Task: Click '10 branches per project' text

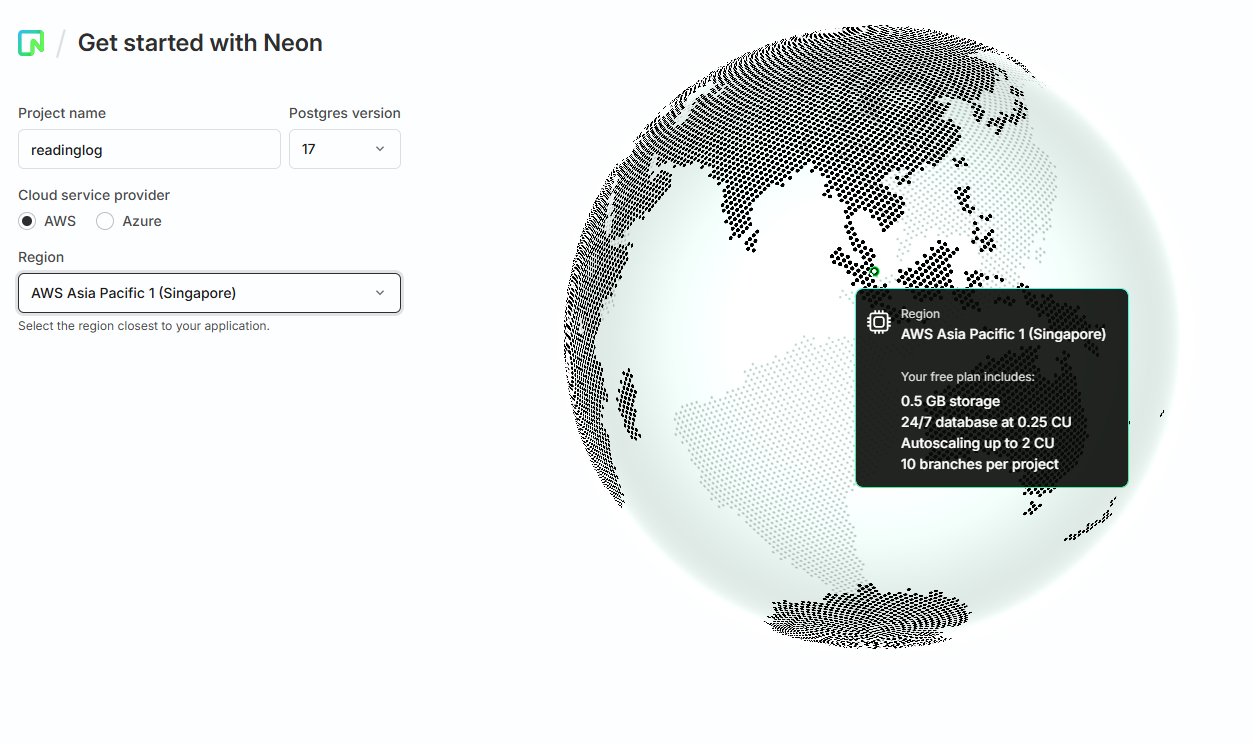Action: point(980,464)
